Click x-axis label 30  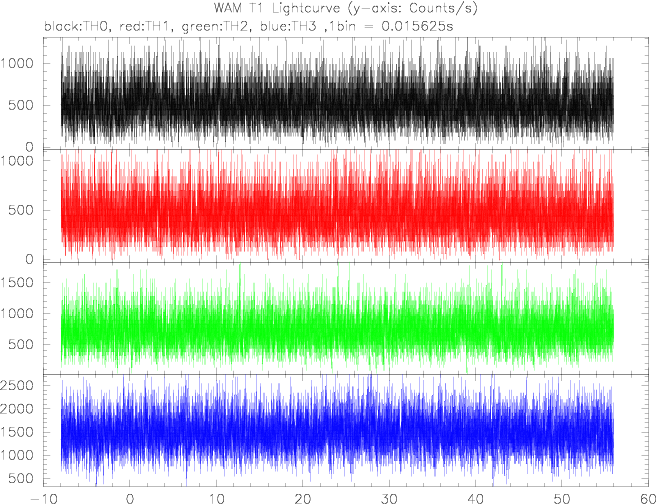(x=389, y=499)
